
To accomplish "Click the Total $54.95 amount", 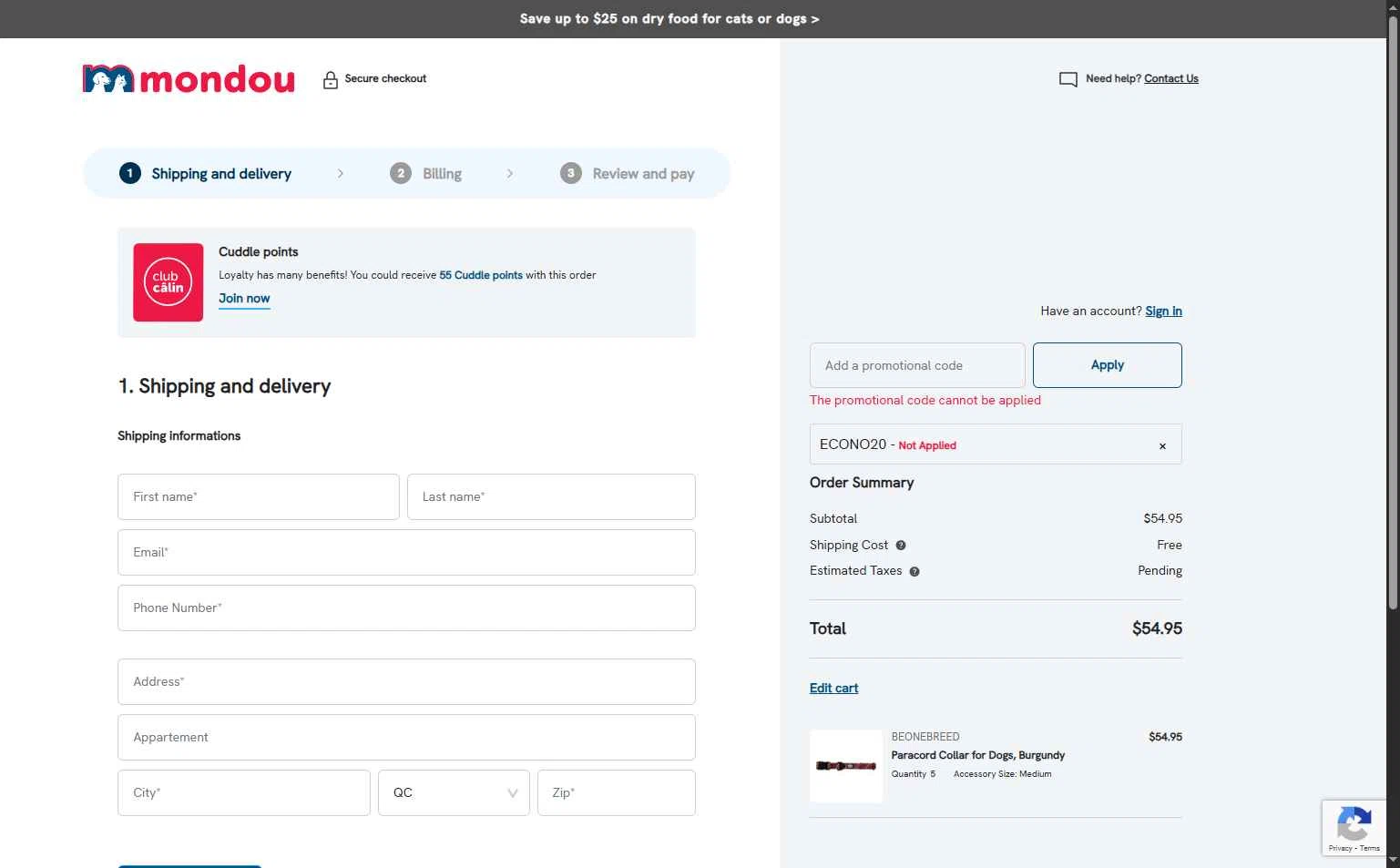I will pyautogui.click(x=1157, y=628).
